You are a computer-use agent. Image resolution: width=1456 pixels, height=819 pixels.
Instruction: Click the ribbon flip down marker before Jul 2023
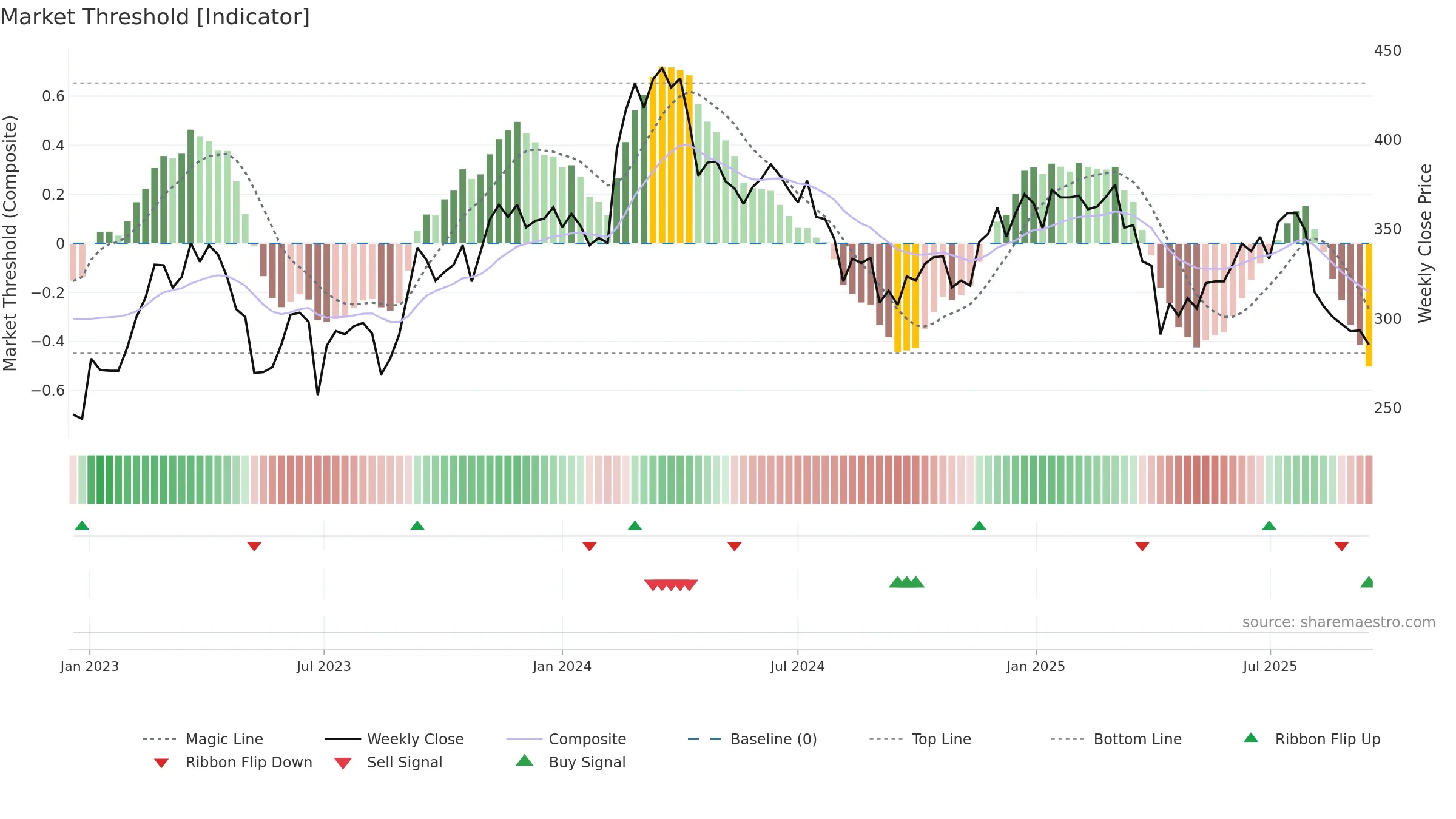[x=254, y=547]
